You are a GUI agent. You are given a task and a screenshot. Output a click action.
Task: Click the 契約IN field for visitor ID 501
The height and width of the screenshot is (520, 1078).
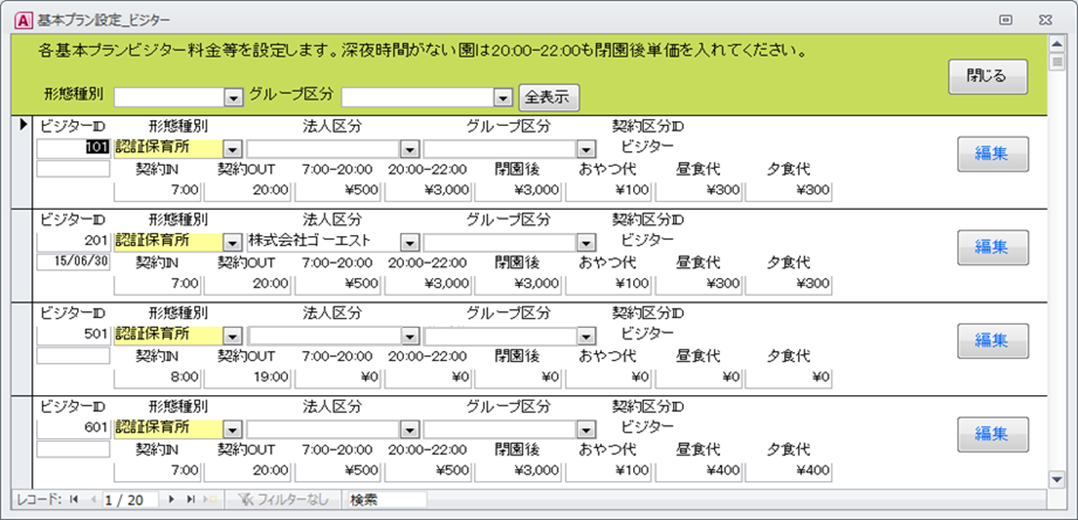point(158,377)
